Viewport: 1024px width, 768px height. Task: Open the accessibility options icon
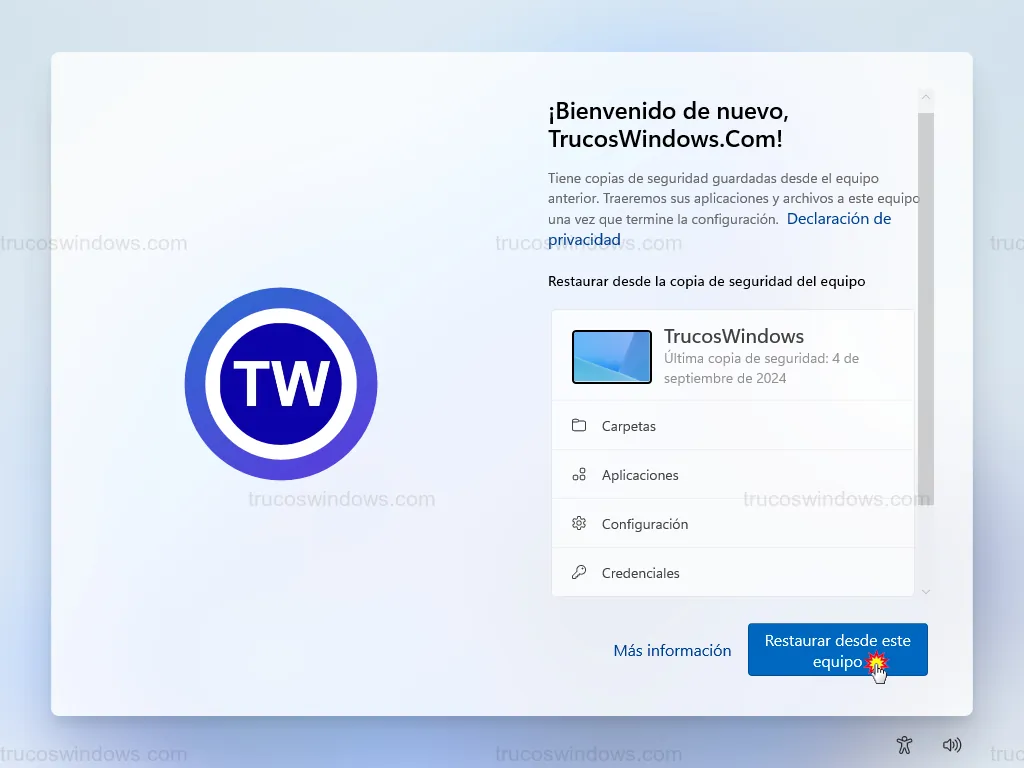[x=905, y=745]
